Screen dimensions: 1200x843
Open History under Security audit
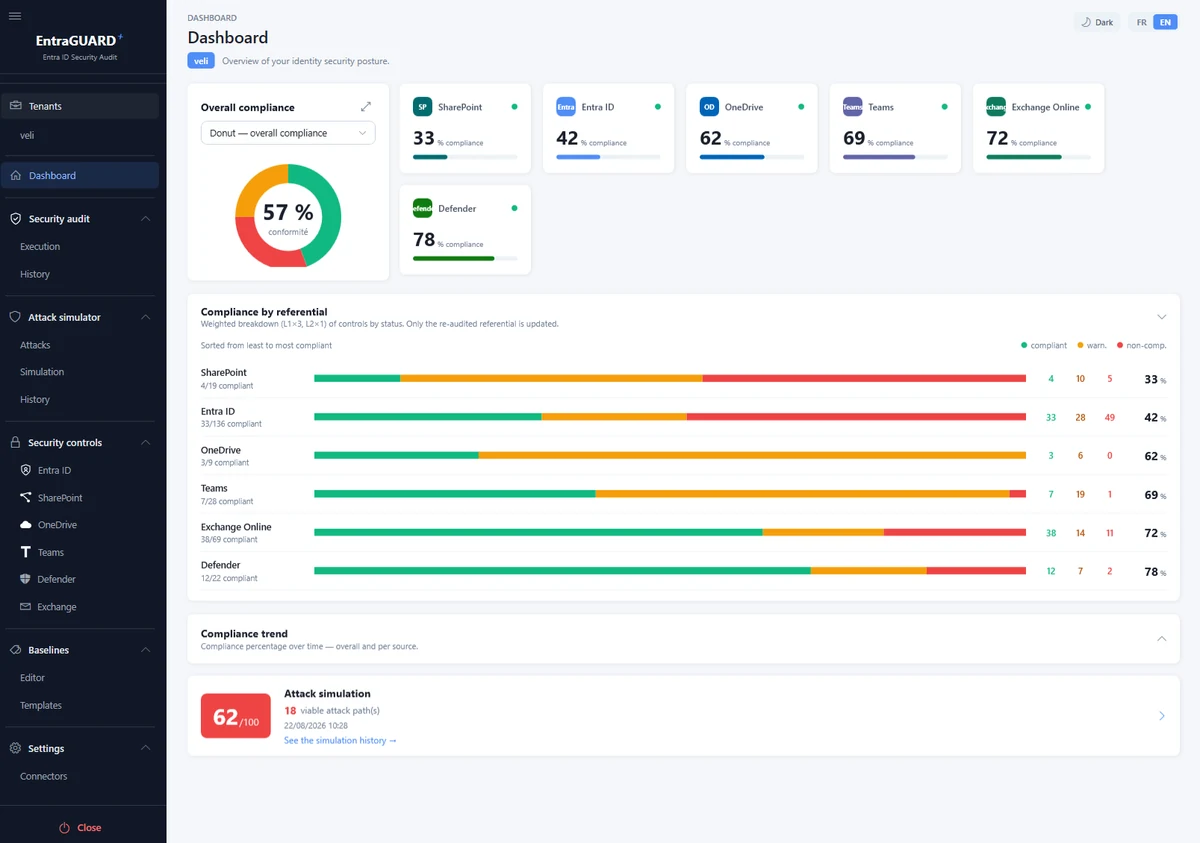click(x=35, y=274)
